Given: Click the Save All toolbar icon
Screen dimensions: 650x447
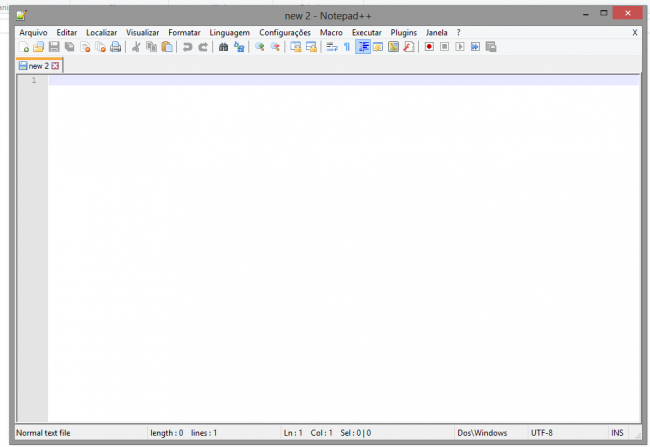Looking at the screenshot, I should pyautogui.click(x=69, y=47).
